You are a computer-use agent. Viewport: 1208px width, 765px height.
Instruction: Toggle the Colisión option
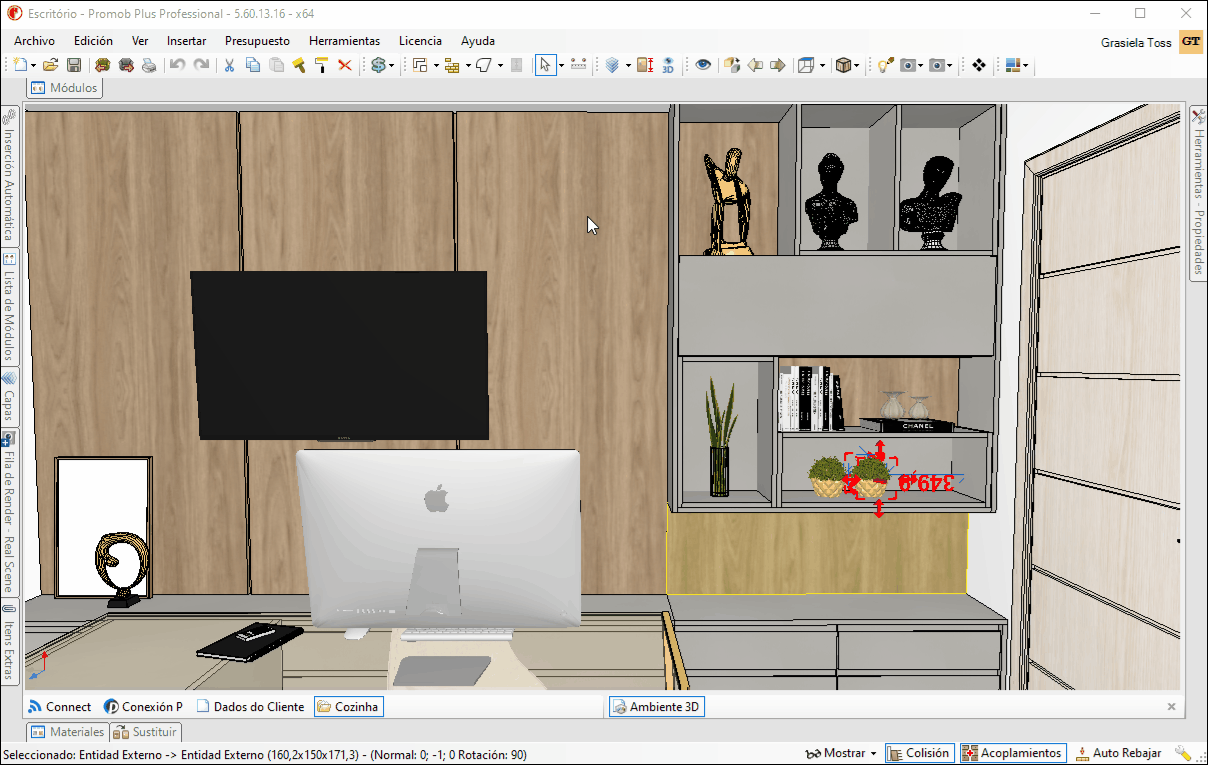[x=919, y=753]
